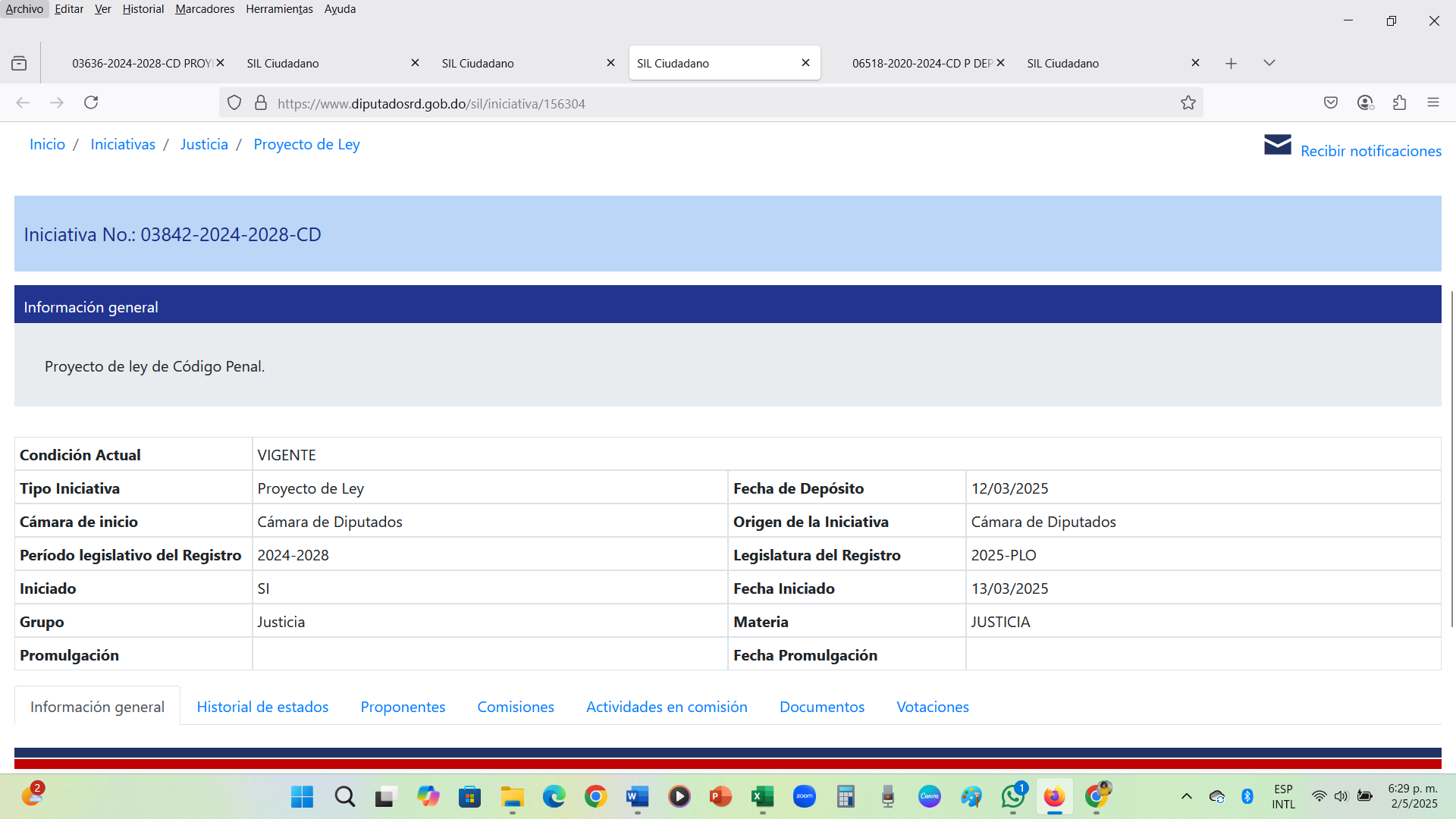Open the Firefox account profile icon

click(x=1365, y=102)
